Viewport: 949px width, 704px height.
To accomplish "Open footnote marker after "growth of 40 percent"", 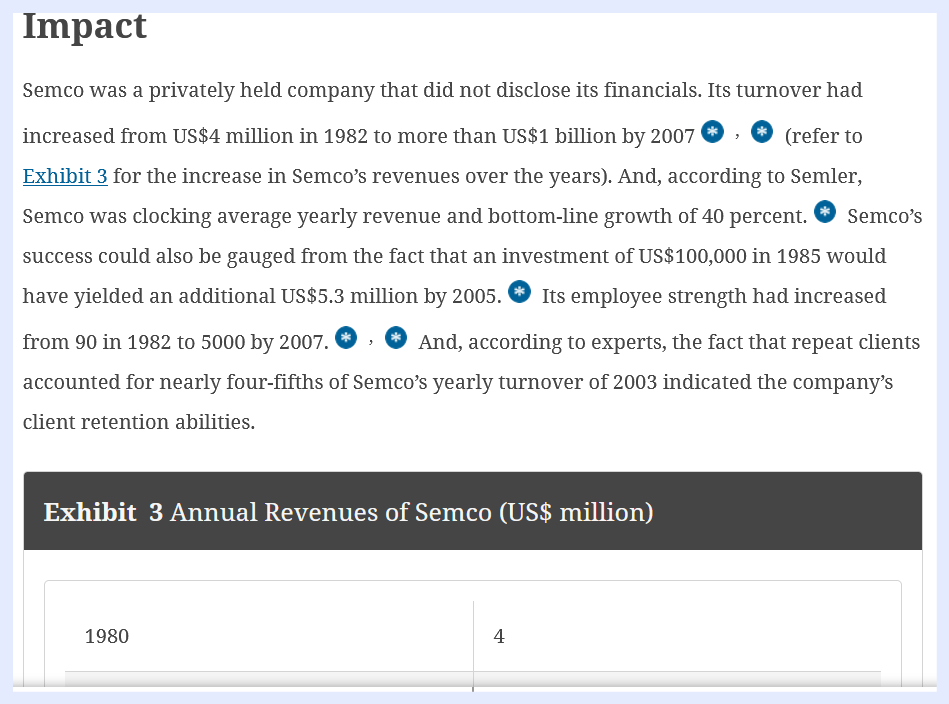I will coord(825,211).
